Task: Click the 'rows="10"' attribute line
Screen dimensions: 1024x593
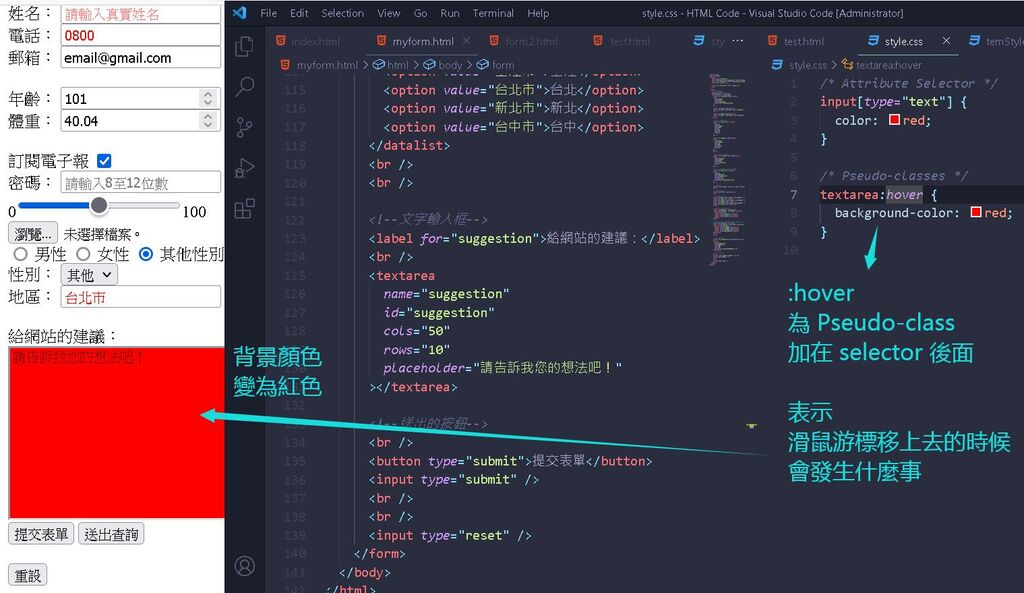Action: 417,349
